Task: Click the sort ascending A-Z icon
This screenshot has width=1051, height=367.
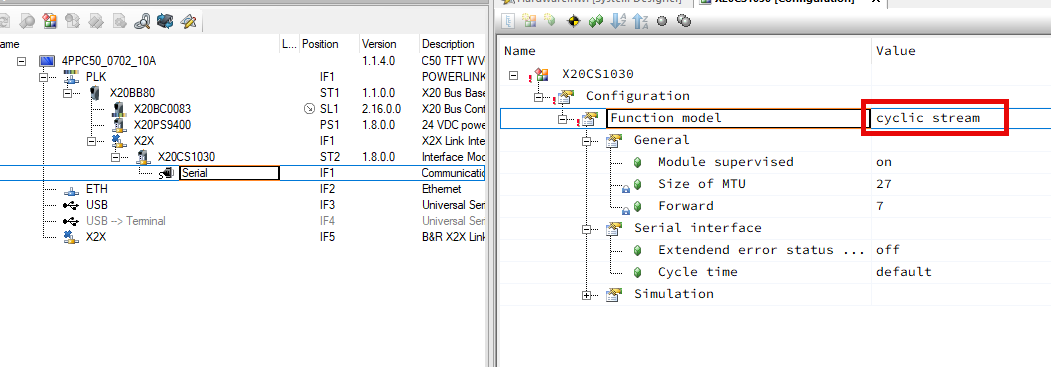Action: coord(618,21)
